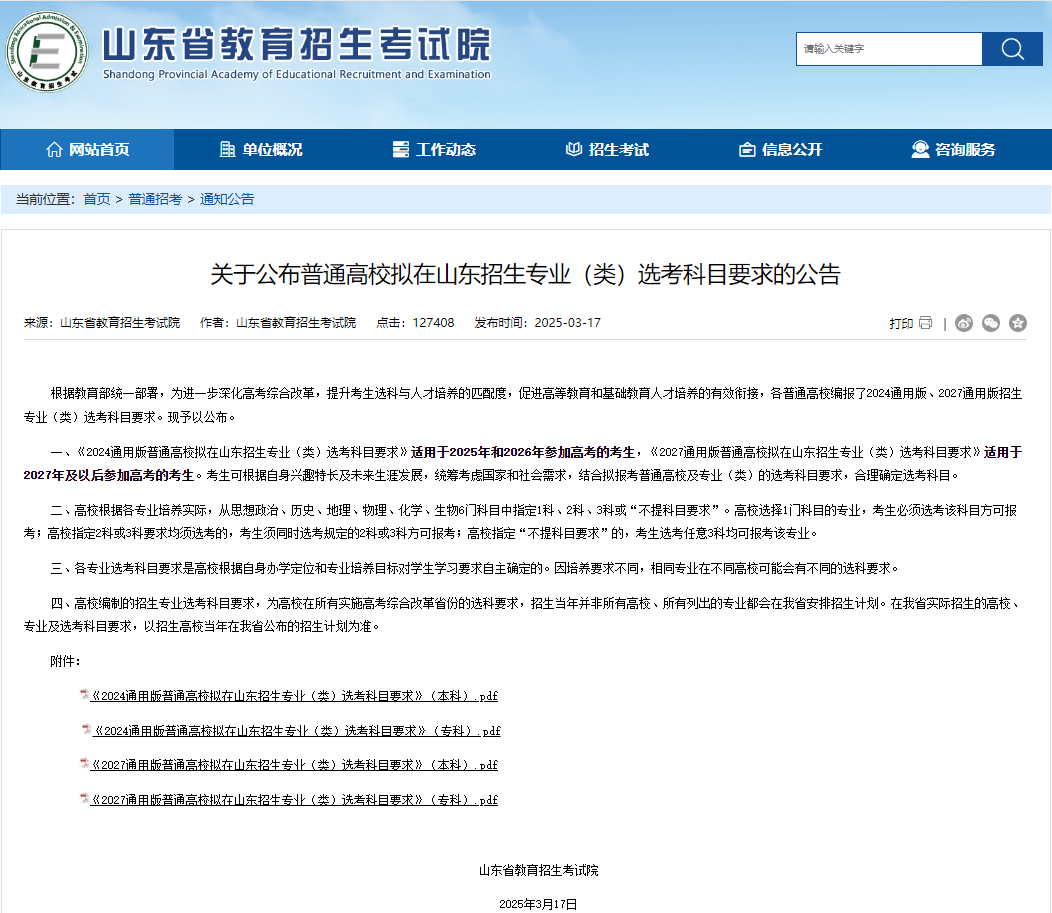
Task: Click the academy logo emblem
Action: 46,52
